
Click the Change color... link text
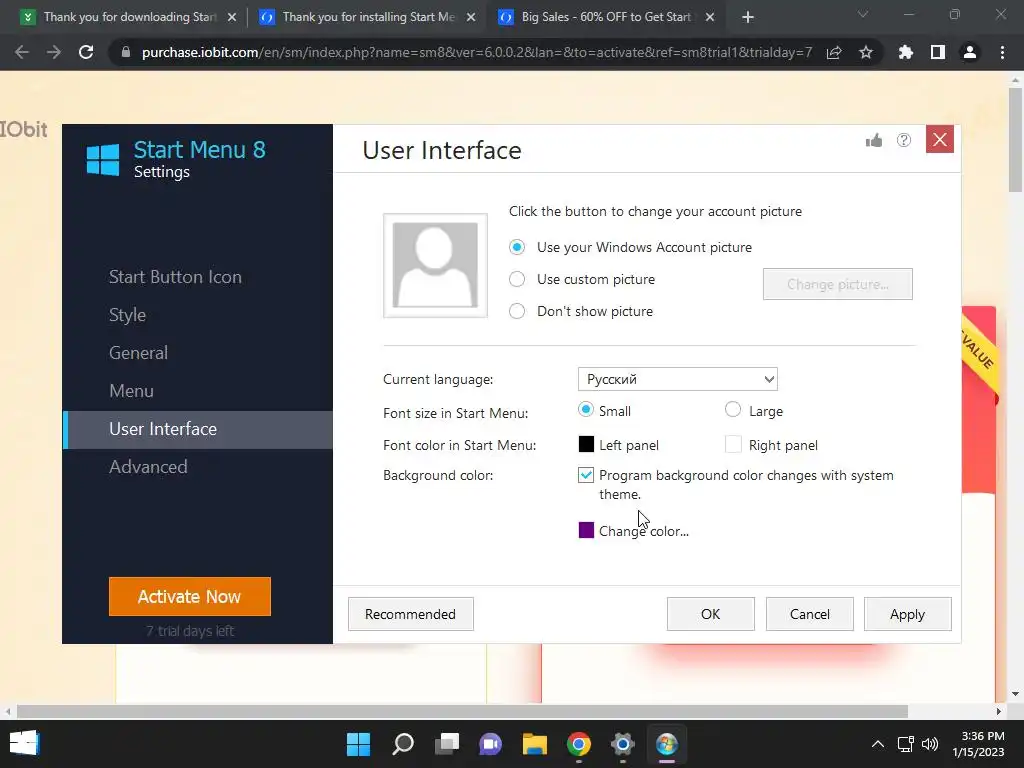click(644, 532)
